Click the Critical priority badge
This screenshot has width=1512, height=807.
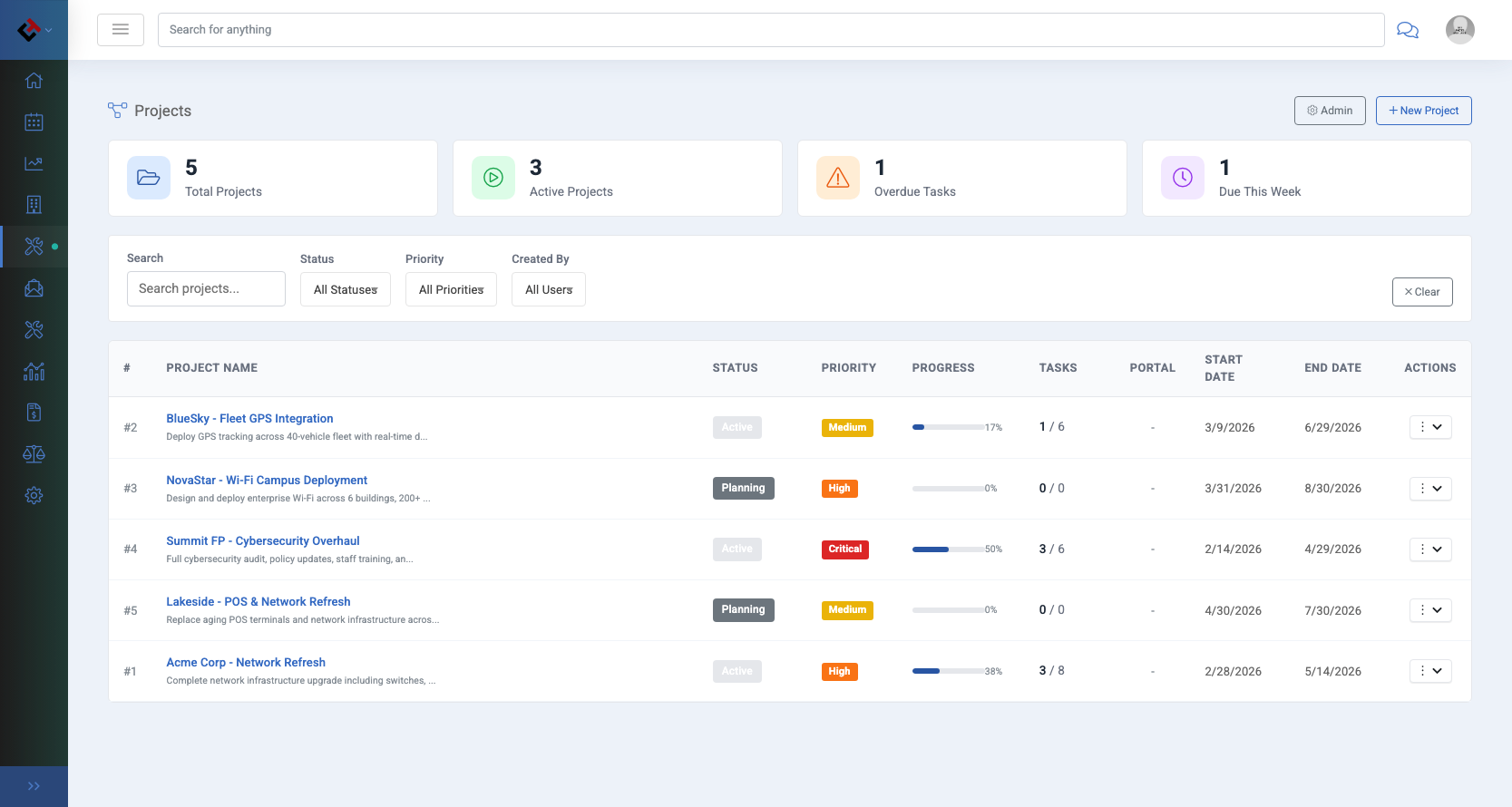(x=845, y=549)
